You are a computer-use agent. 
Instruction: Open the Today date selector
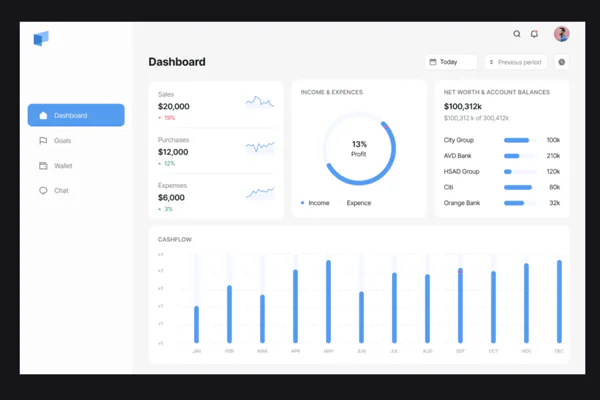[x=451, y=62]
